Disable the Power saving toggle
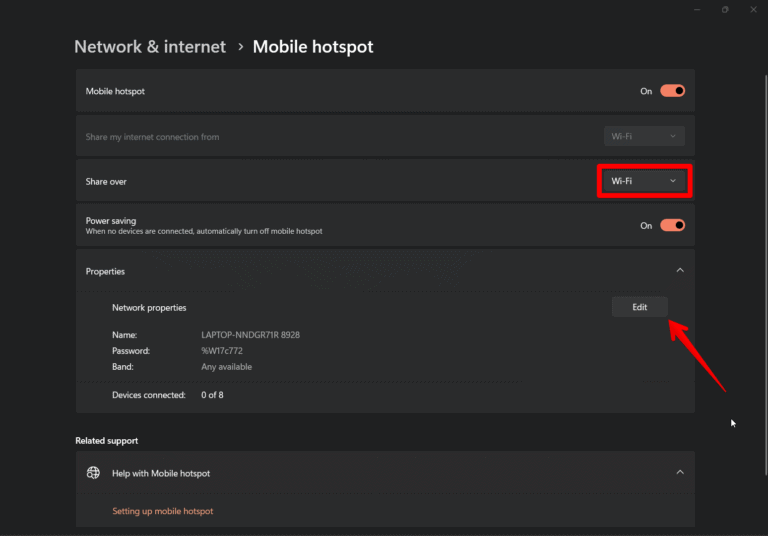The image size is (768, 536). tap(672, 226)
